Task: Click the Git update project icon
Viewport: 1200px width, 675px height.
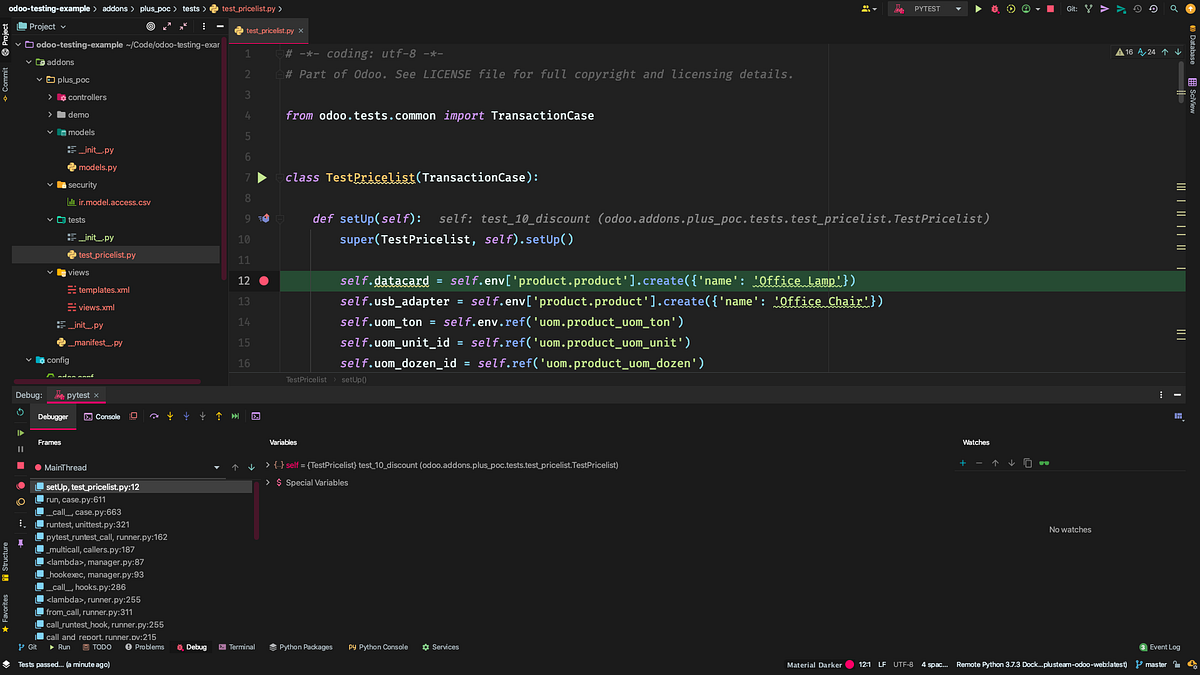Action: point(1088,9)
